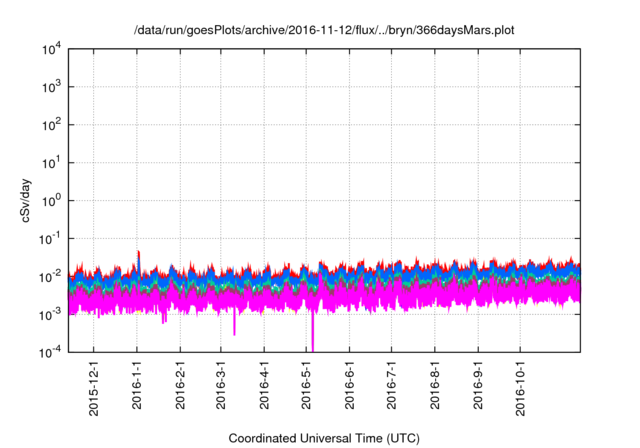Select the 2015-12-1 date tick label

pyautogui.click(x=94, y=390)
